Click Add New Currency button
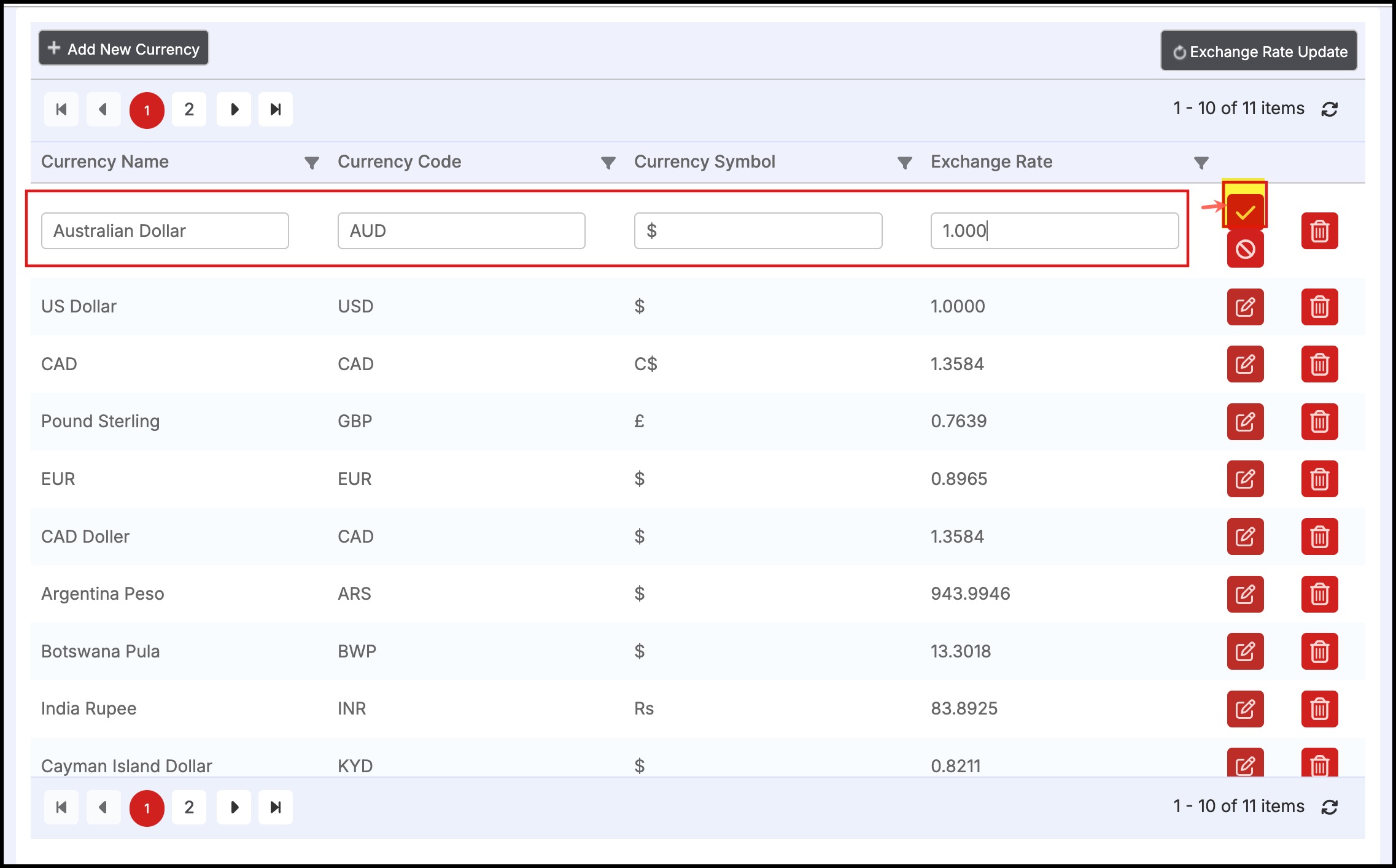 (123, 48)
